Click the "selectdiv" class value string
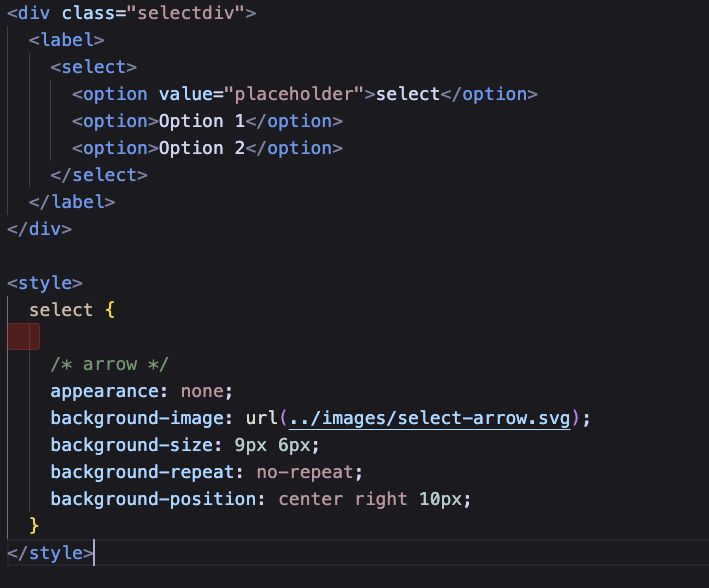 pos(186,13)
